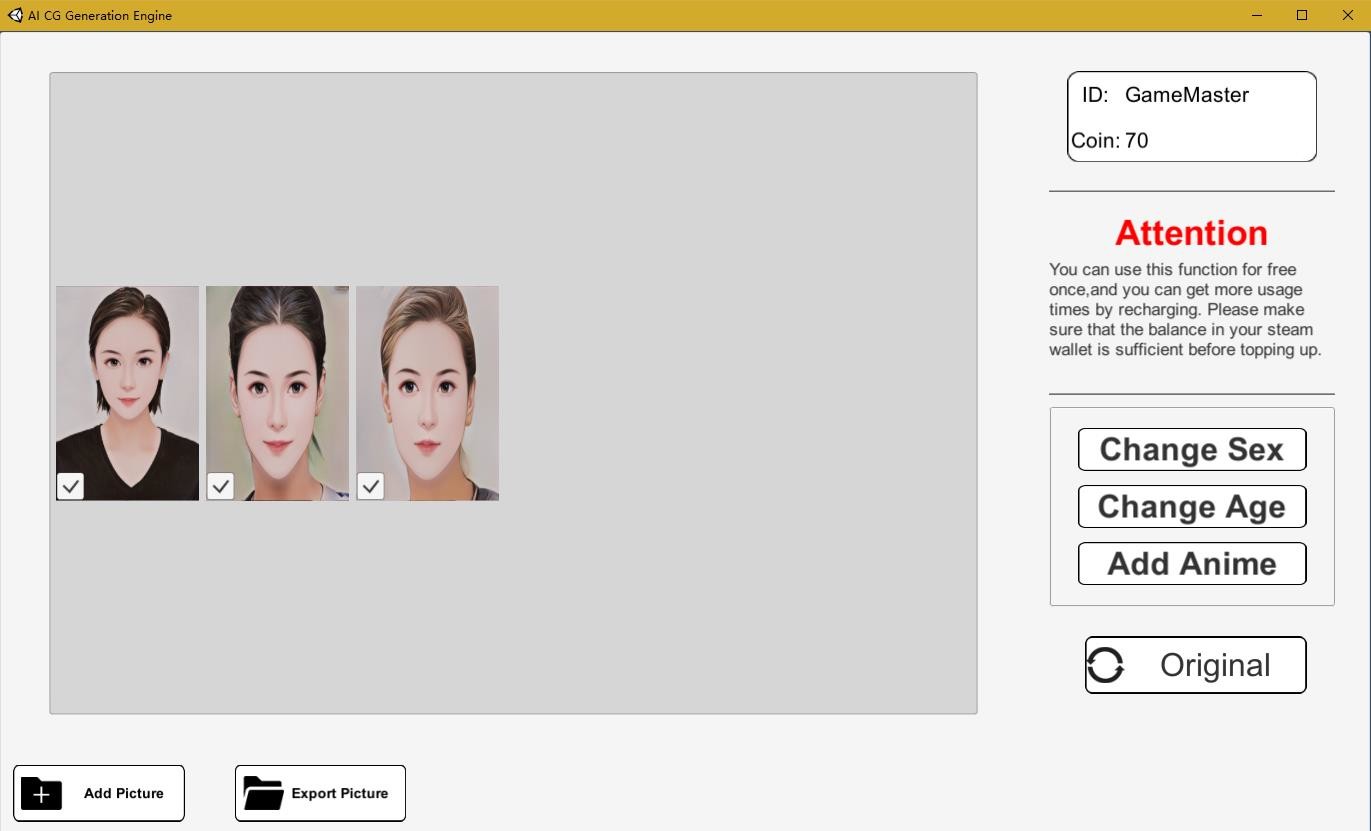Image resolution: width=1371 pixels, height=831 pixels.
Task: Uncheck the first portrait's selection checkbox
Action: [x=70, y=486]
